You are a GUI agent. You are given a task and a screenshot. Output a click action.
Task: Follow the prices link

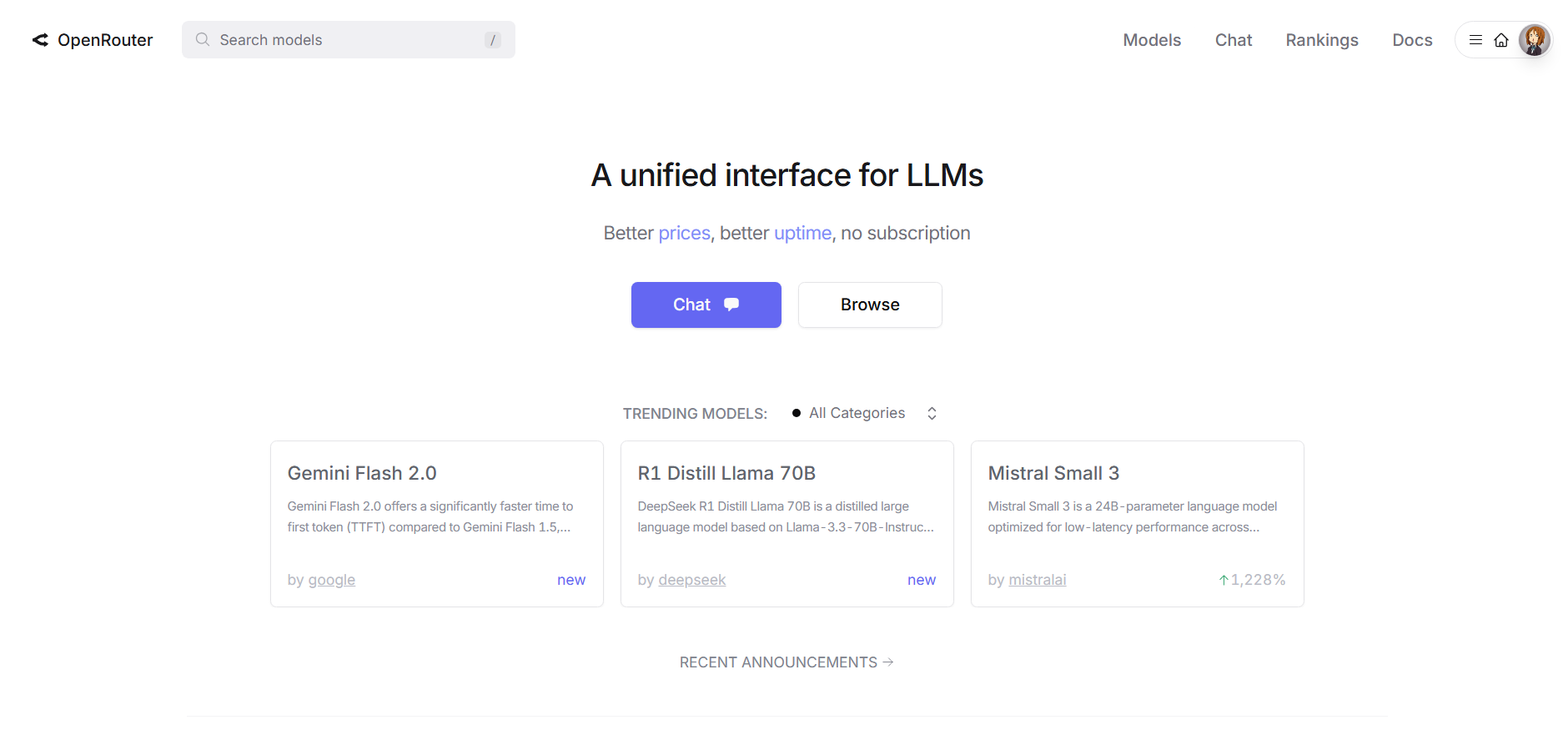(684, 233)
